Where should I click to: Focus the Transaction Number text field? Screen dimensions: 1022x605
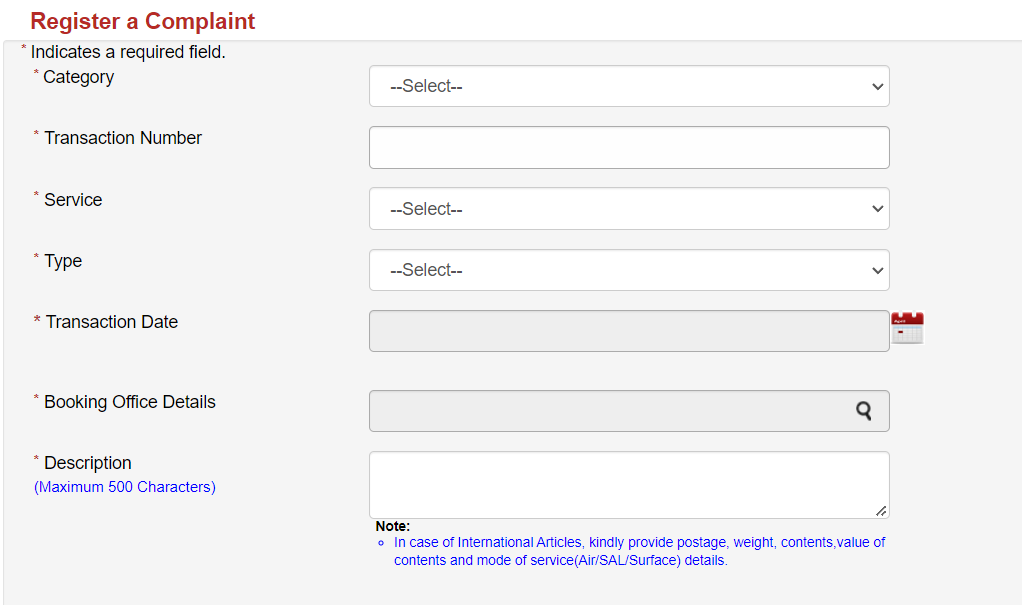pos(629,147)
